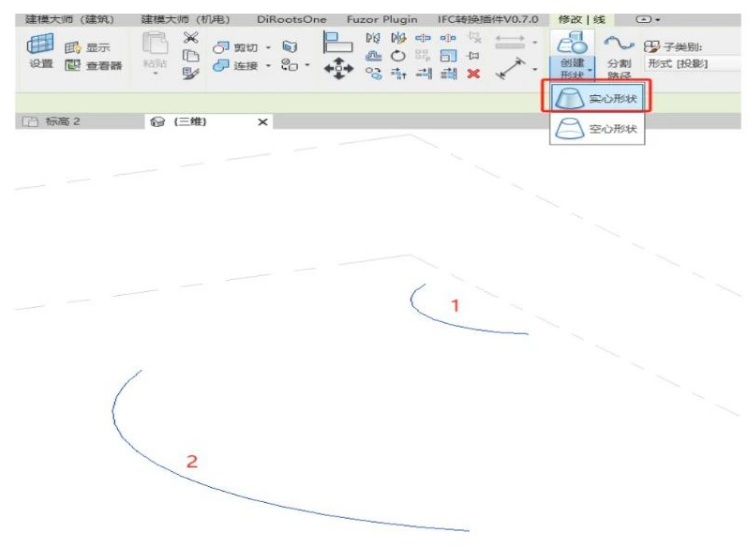Click the Array tool icon
The height and width of the screenshot is (547, 749).
423,55
